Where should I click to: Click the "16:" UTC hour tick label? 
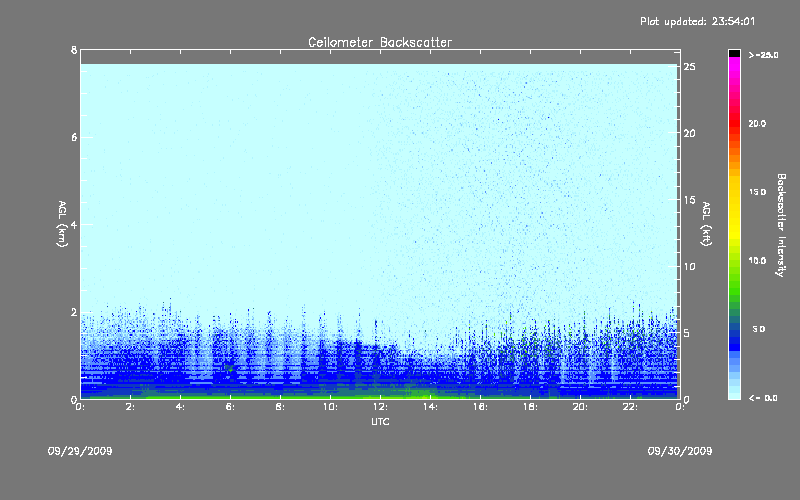click(480, 407)
